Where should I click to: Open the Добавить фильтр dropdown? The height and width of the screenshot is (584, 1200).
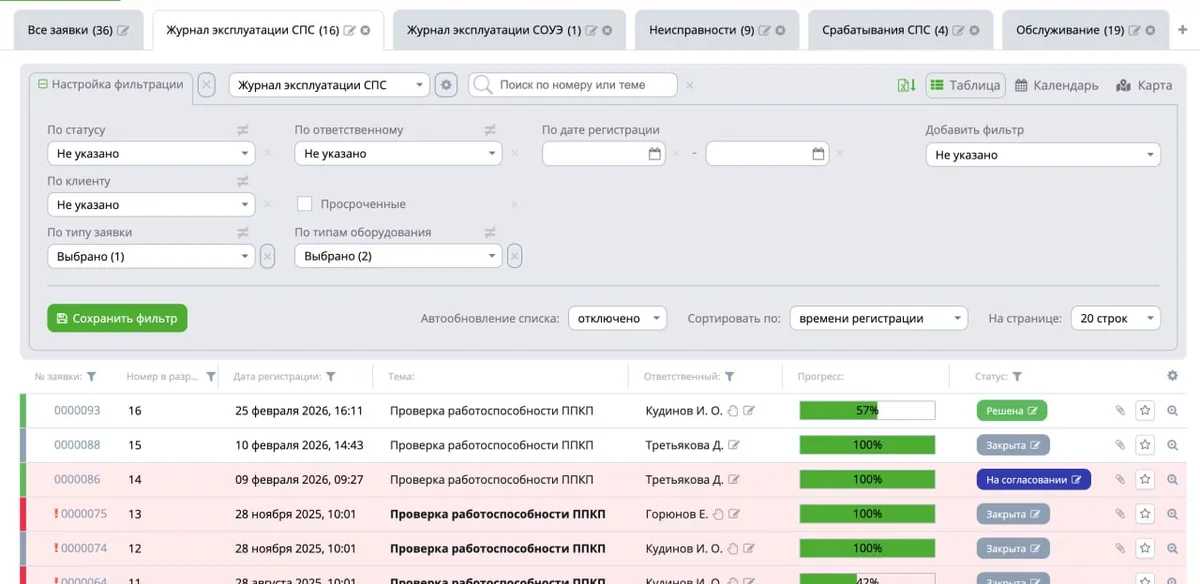click(x=1043, y=155)
